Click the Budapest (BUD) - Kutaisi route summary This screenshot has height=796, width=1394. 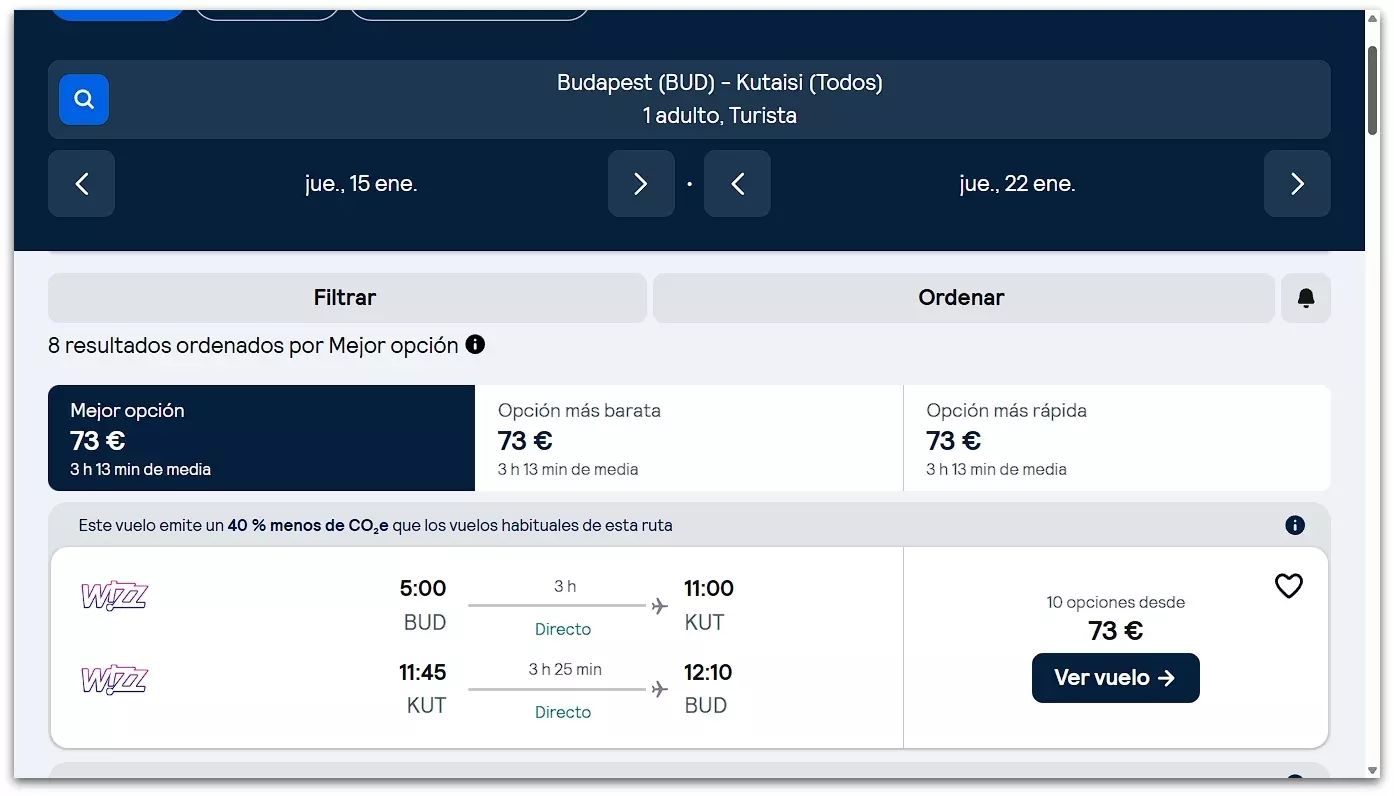coord(719,99)
